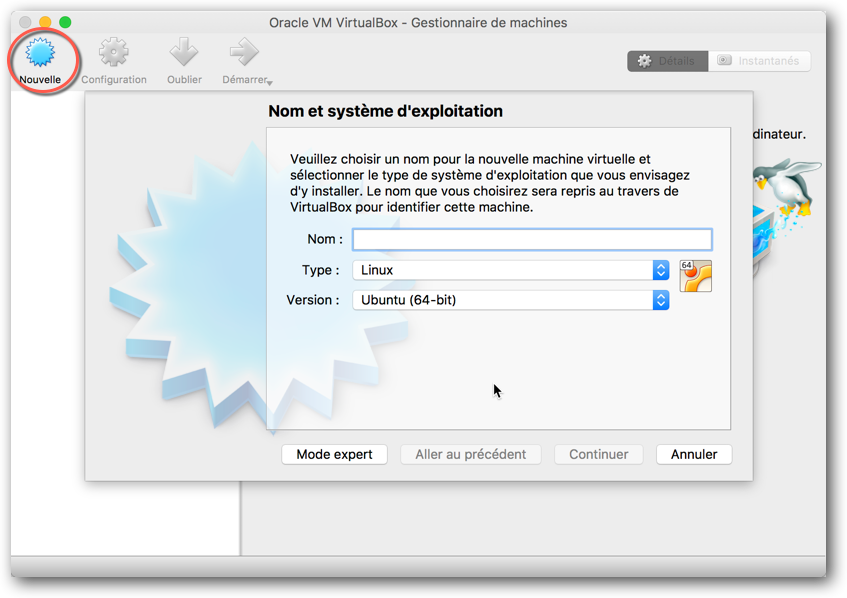847x598 pixels.
Task: Click the yellow minimize window button
Action: pos(45,22)
